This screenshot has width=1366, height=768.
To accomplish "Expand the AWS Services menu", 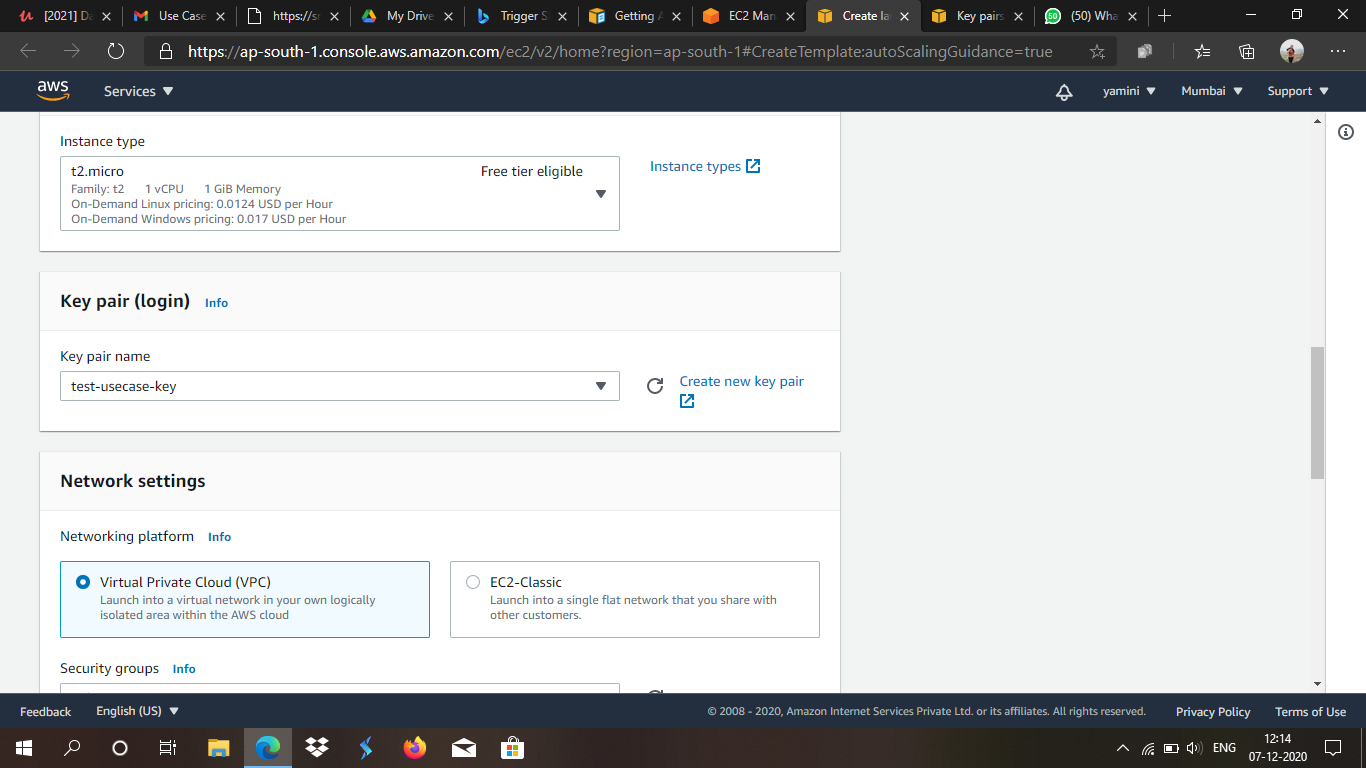I will click(139, 91).
